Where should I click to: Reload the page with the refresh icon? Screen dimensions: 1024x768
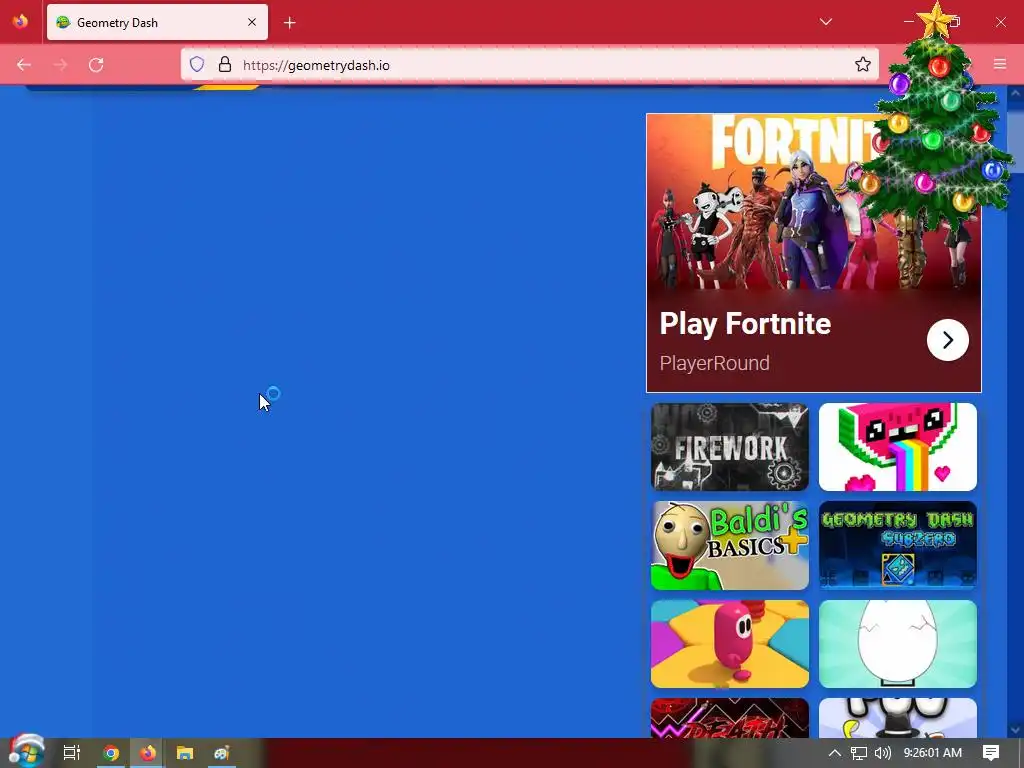click(x=96, y=65)
